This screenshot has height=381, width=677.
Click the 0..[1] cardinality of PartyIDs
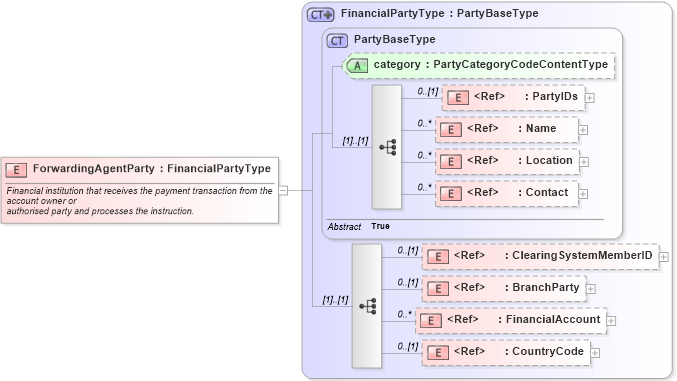click(427, 91)
